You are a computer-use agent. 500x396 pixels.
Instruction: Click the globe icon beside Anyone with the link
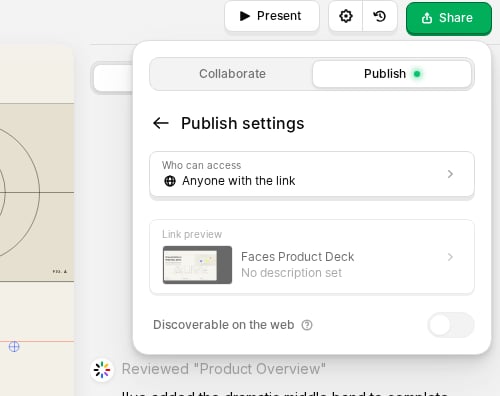(170, 181)
